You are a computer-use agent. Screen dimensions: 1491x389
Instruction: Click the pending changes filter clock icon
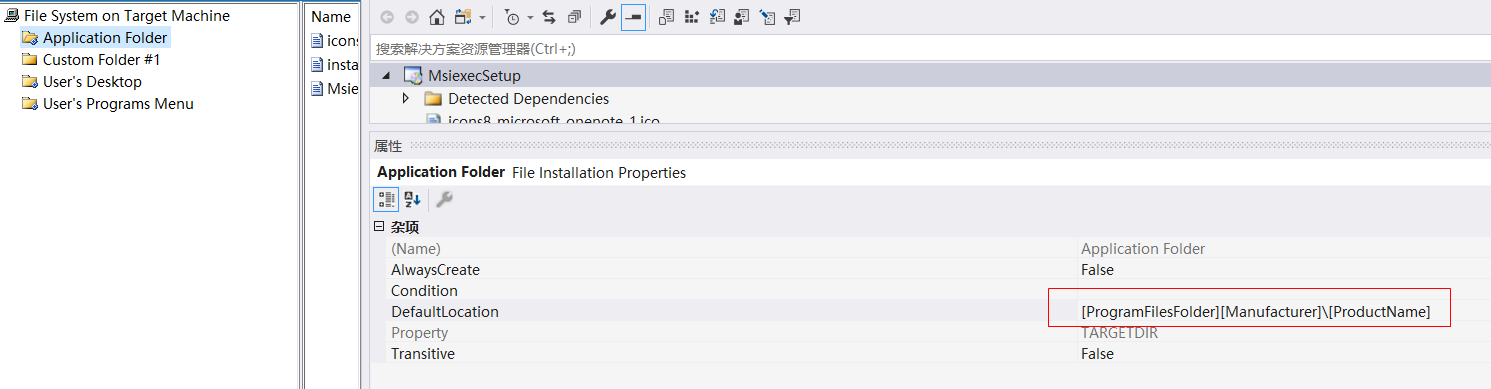pos(512,17)
